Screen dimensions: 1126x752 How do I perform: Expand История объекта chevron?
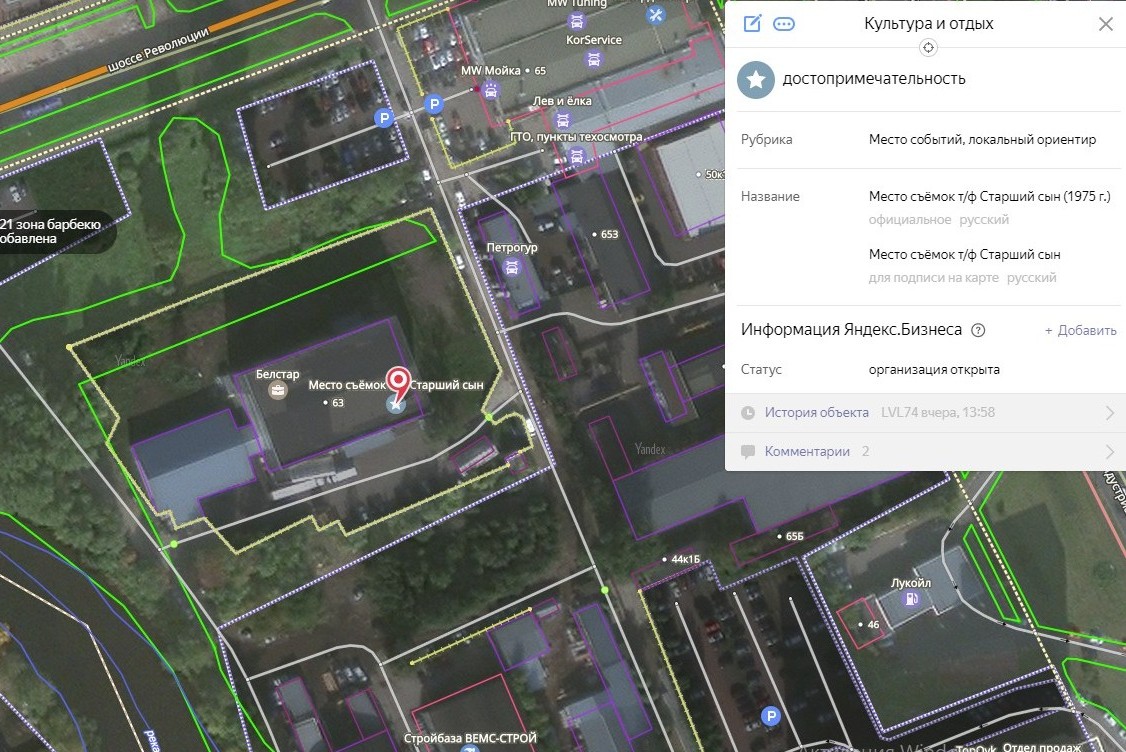click(x=1109, y=412)
